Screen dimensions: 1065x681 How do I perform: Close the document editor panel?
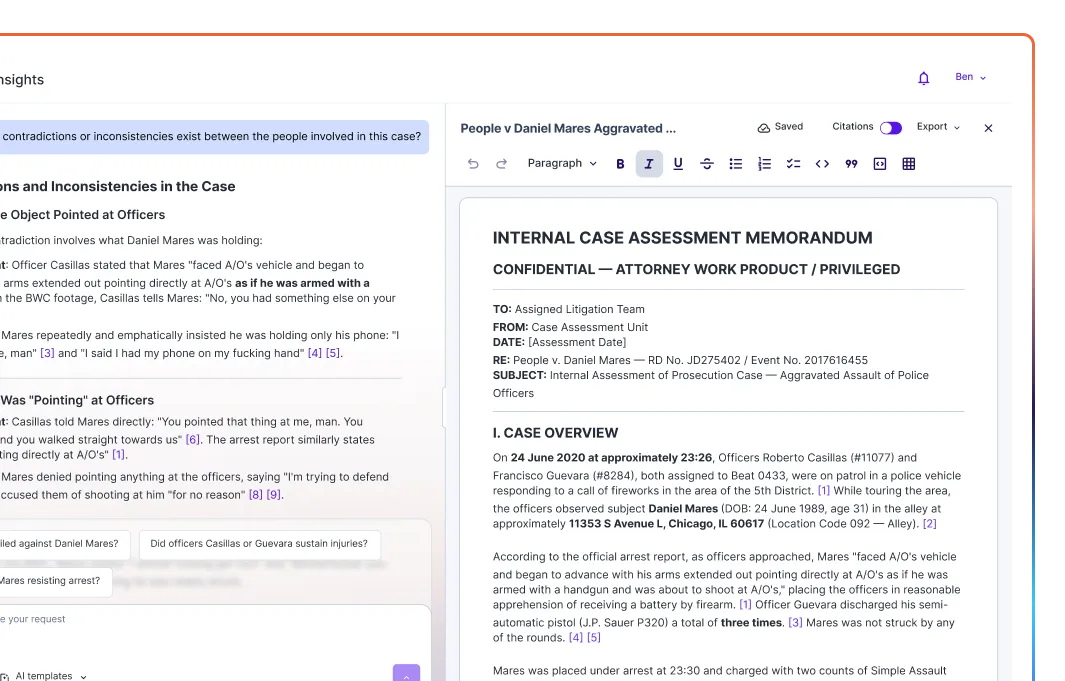(x=988, y=128)
